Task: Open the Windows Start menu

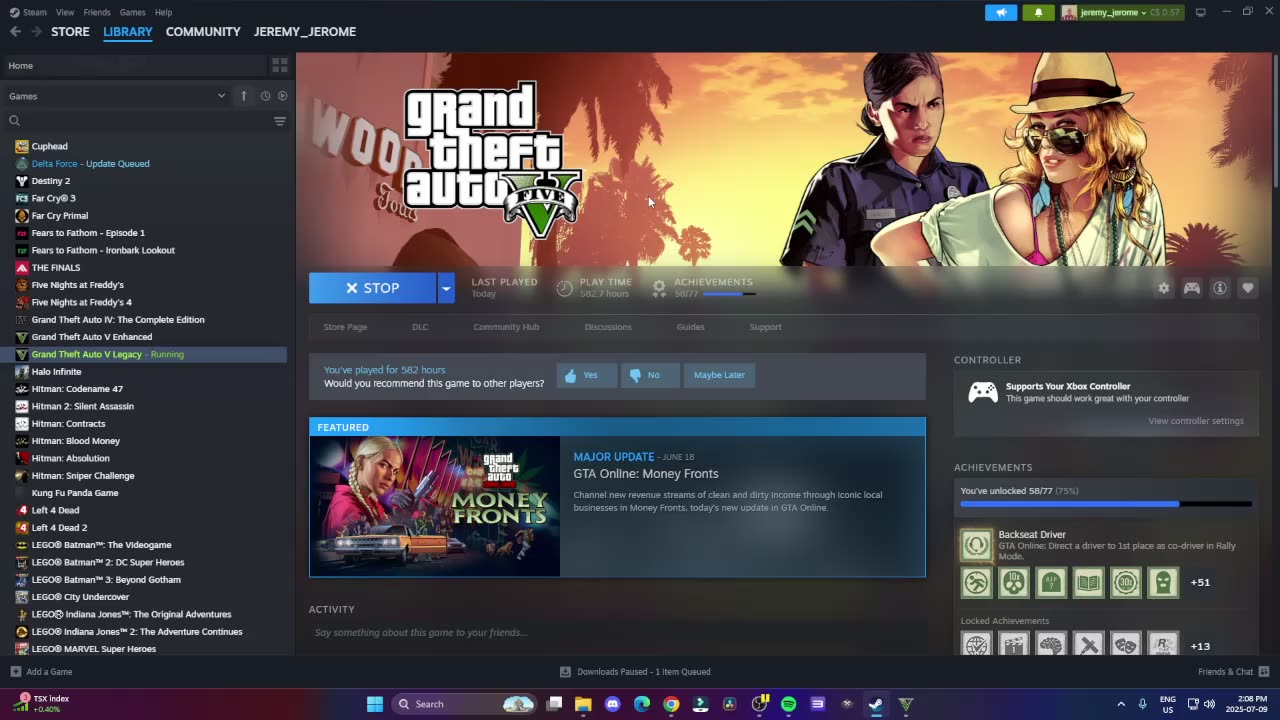Action: pos(375,704)
